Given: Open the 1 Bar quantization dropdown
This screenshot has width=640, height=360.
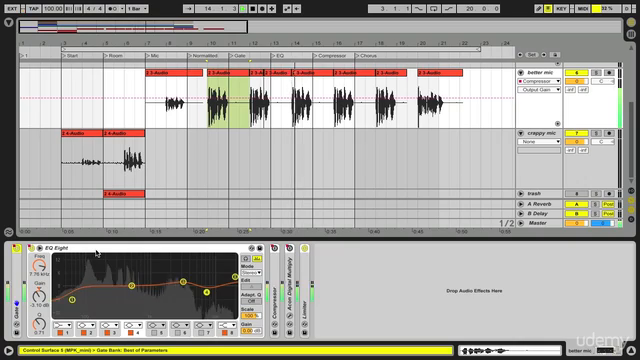Looking at the screenshot, I should coord(137,9).
